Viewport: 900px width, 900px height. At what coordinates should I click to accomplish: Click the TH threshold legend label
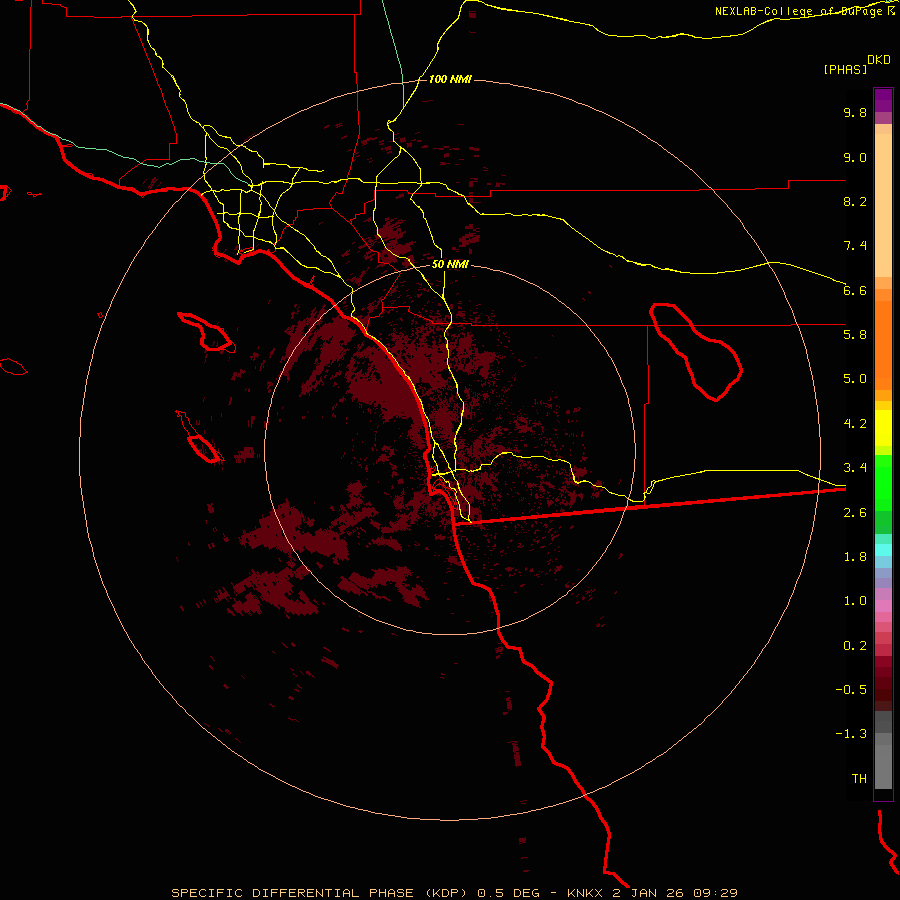click(x=859, y=779)
